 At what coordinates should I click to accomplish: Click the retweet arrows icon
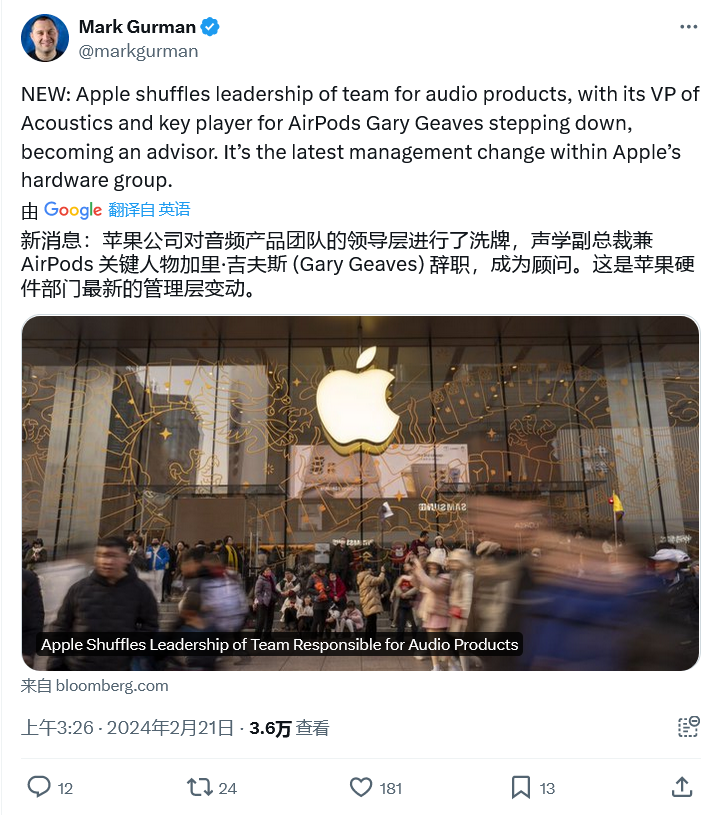pos(200,787)
